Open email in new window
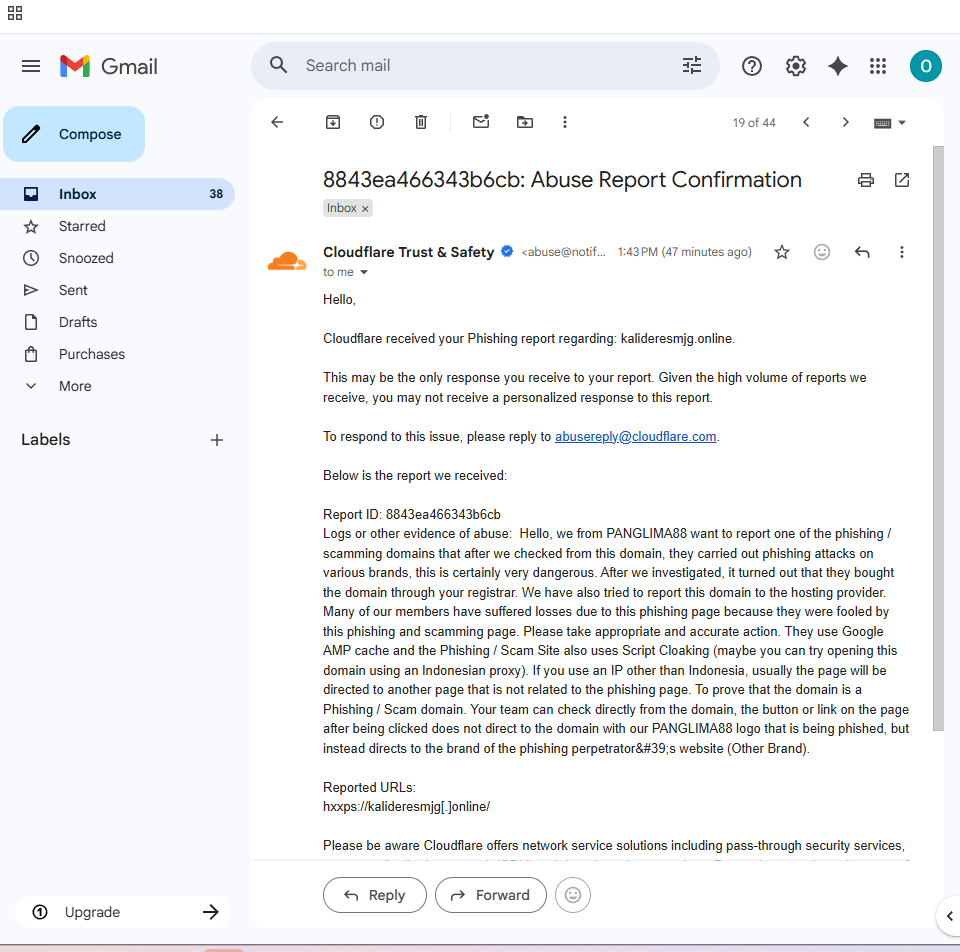960x952 pixels. point(902,180)
